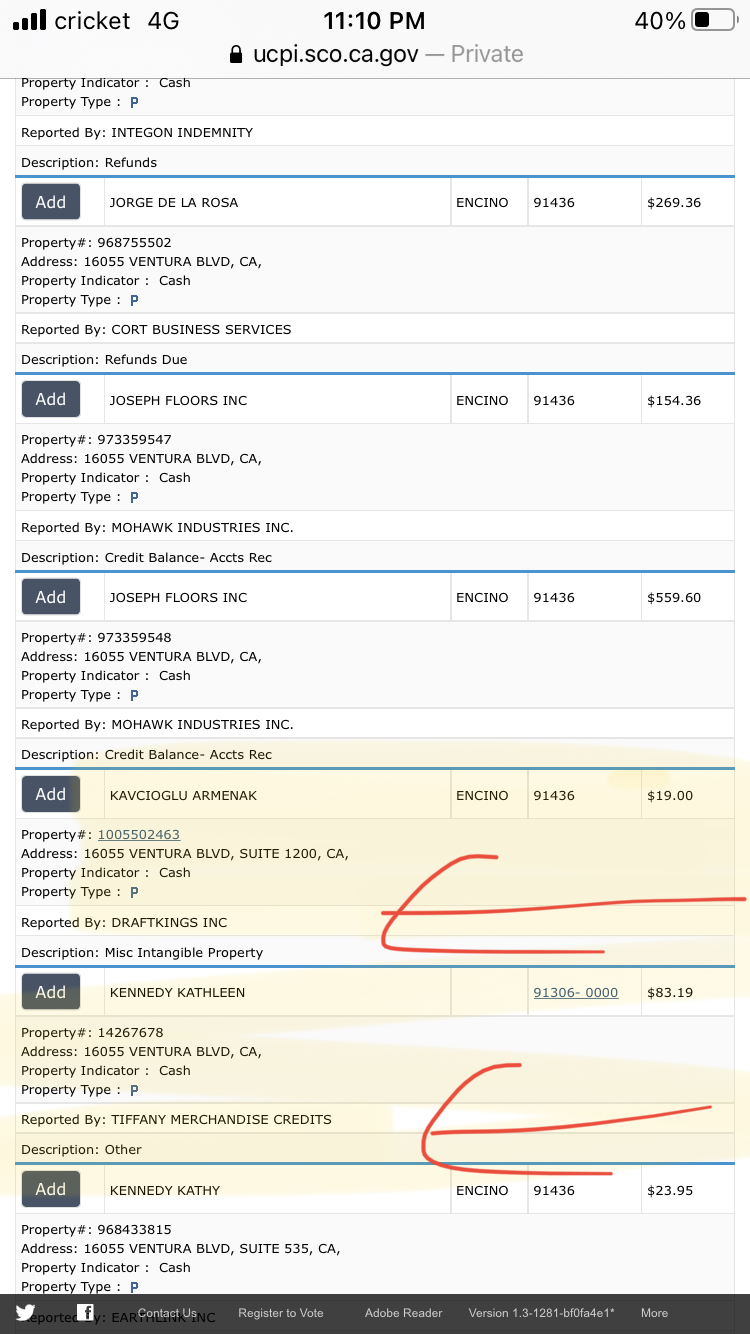Select Reported By: DRAFTKINGS INC

point(124,923)
